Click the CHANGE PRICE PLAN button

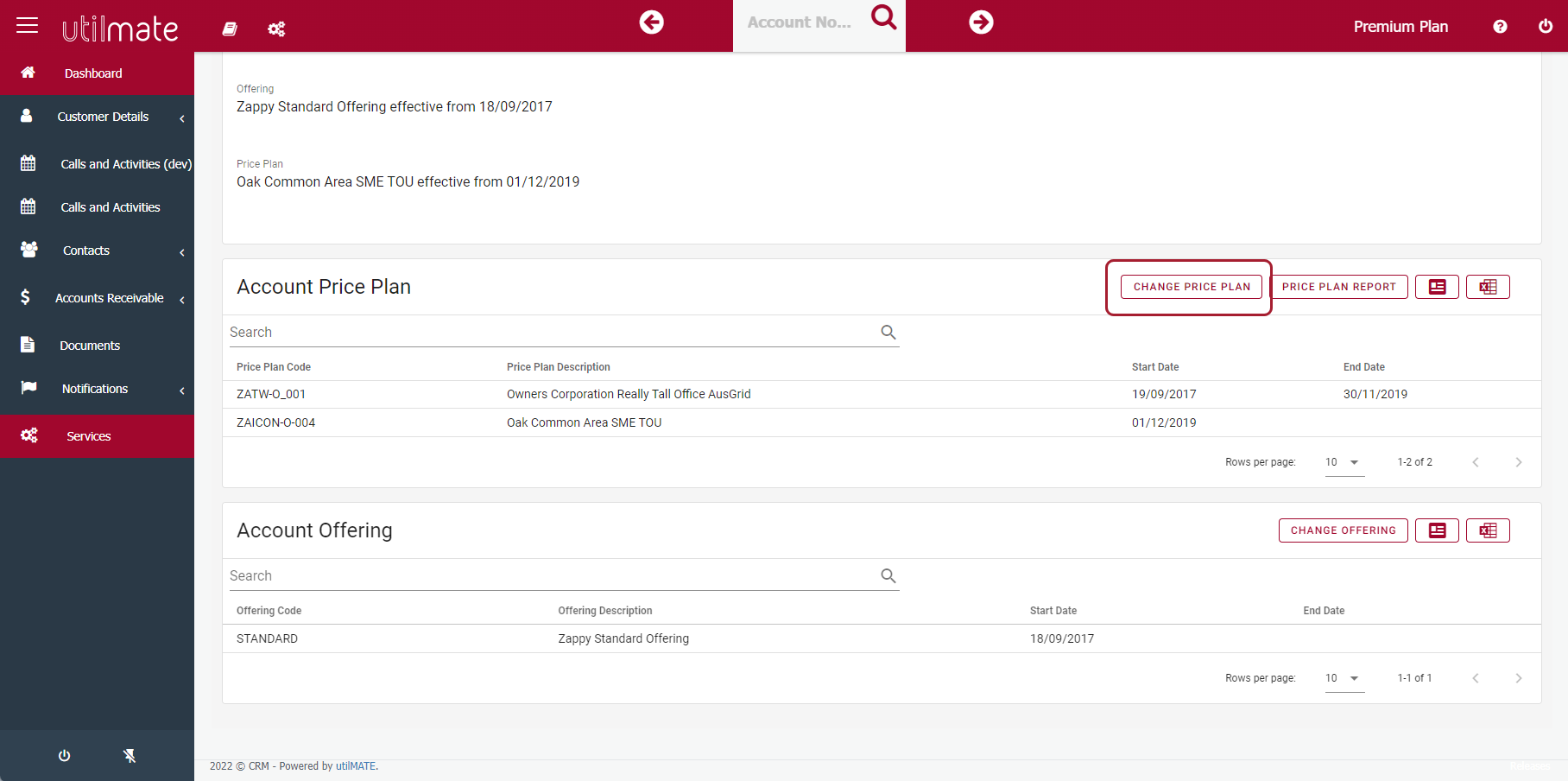click(x=1192, y=287)
